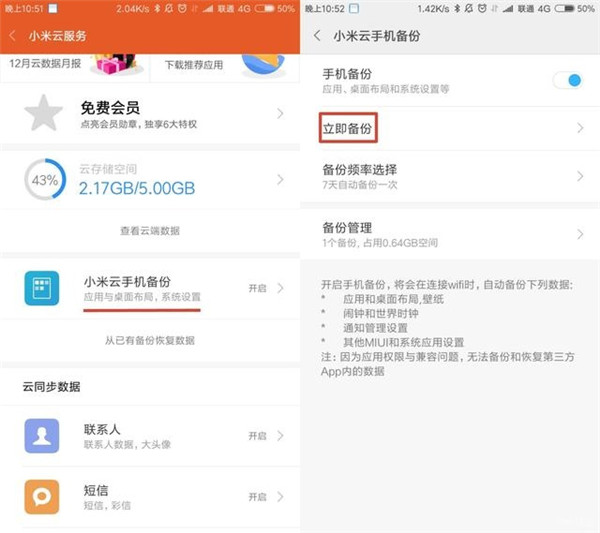Go back from 小米云服务 screen

12,36
